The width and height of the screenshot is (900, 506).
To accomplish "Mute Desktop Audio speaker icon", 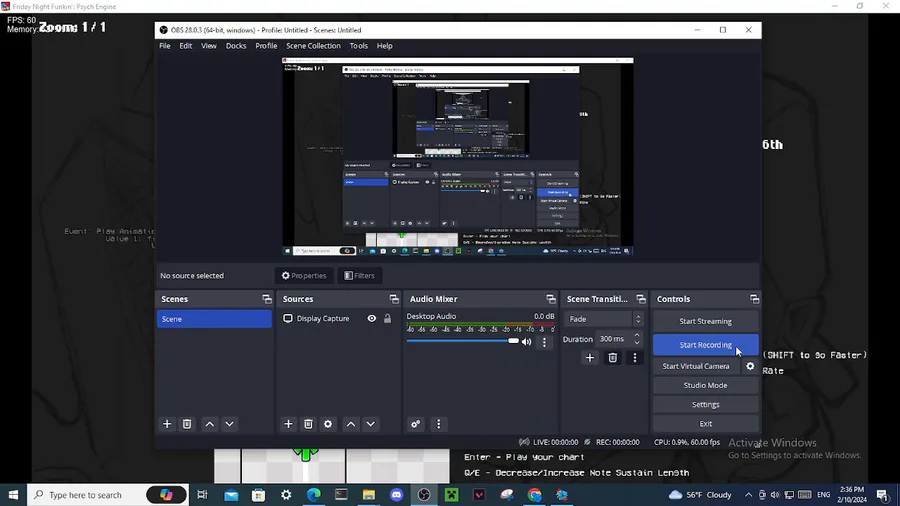I will (526, 342).
